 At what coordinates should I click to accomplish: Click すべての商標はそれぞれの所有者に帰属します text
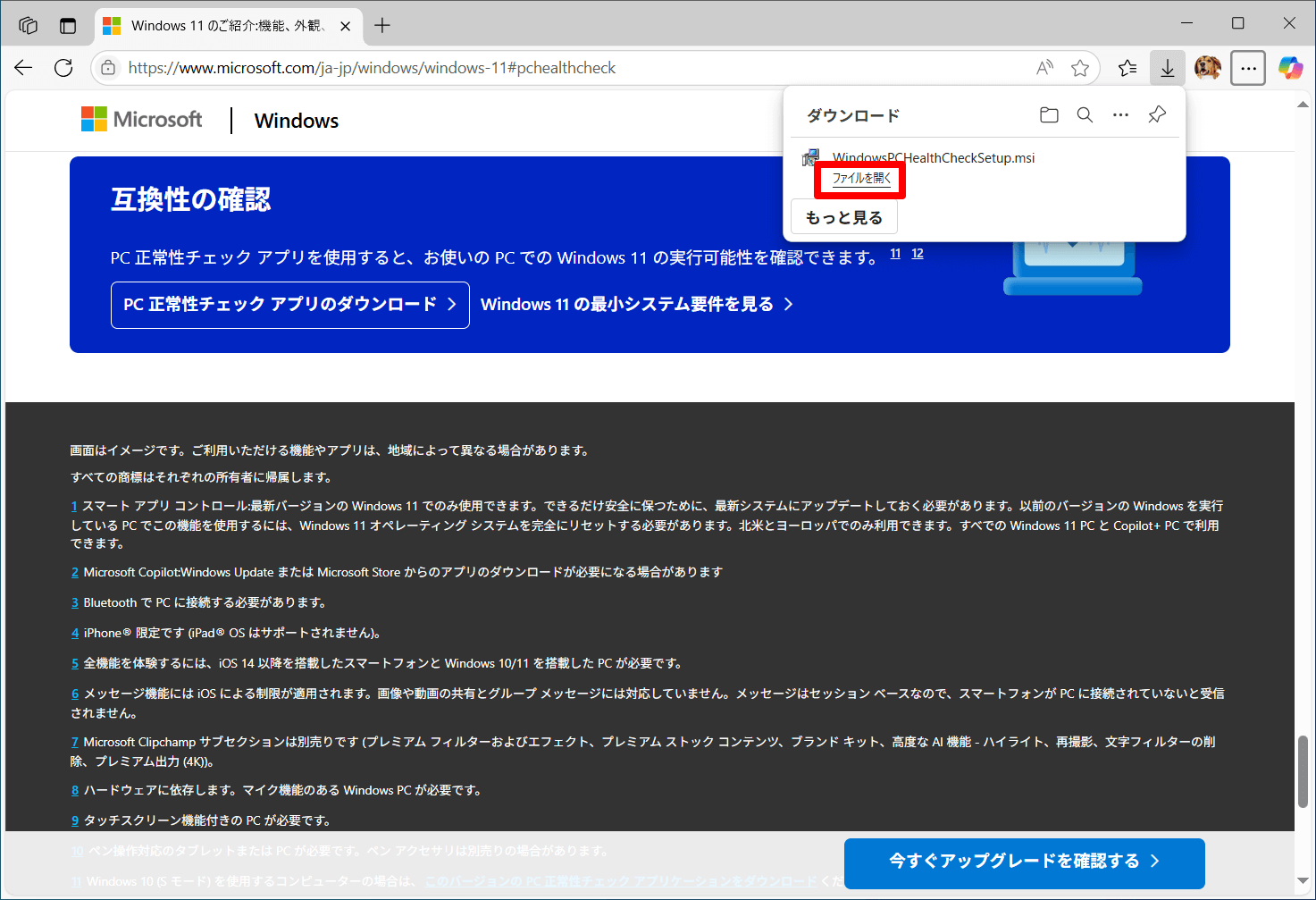click(202, 477)
